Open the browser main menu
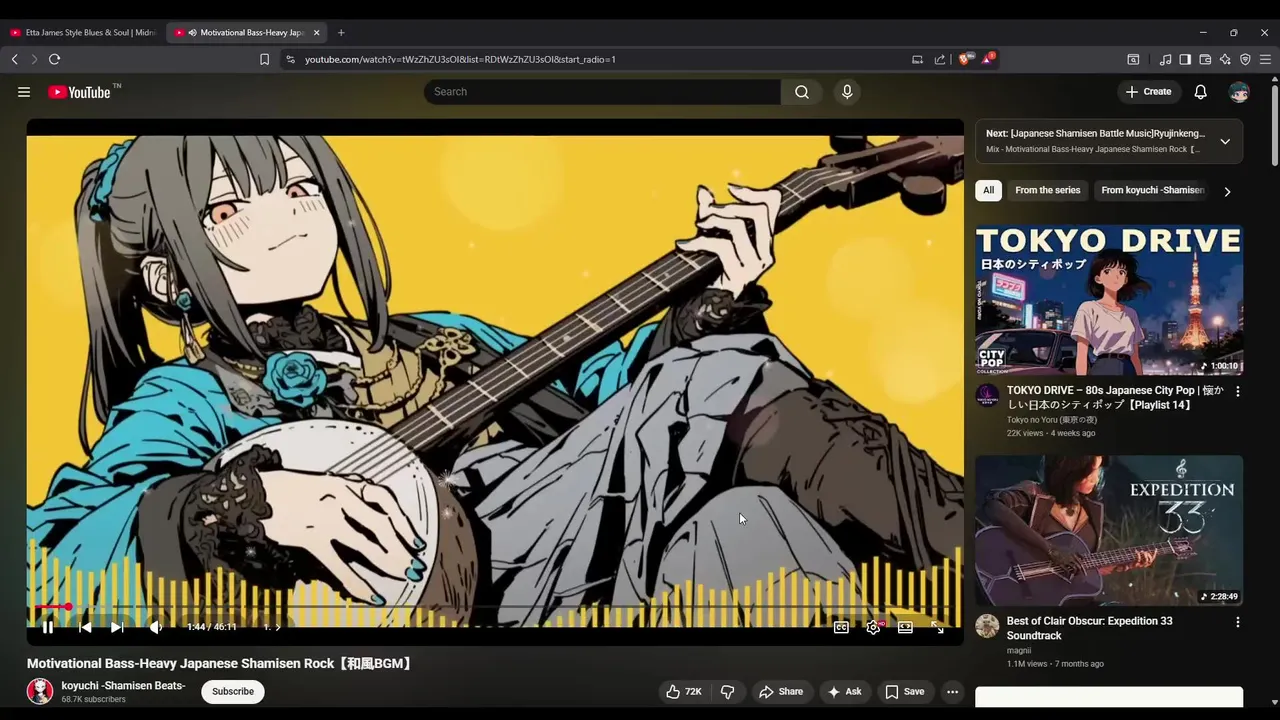This screenshot has height=720, width=1280. coord(1265,59)
